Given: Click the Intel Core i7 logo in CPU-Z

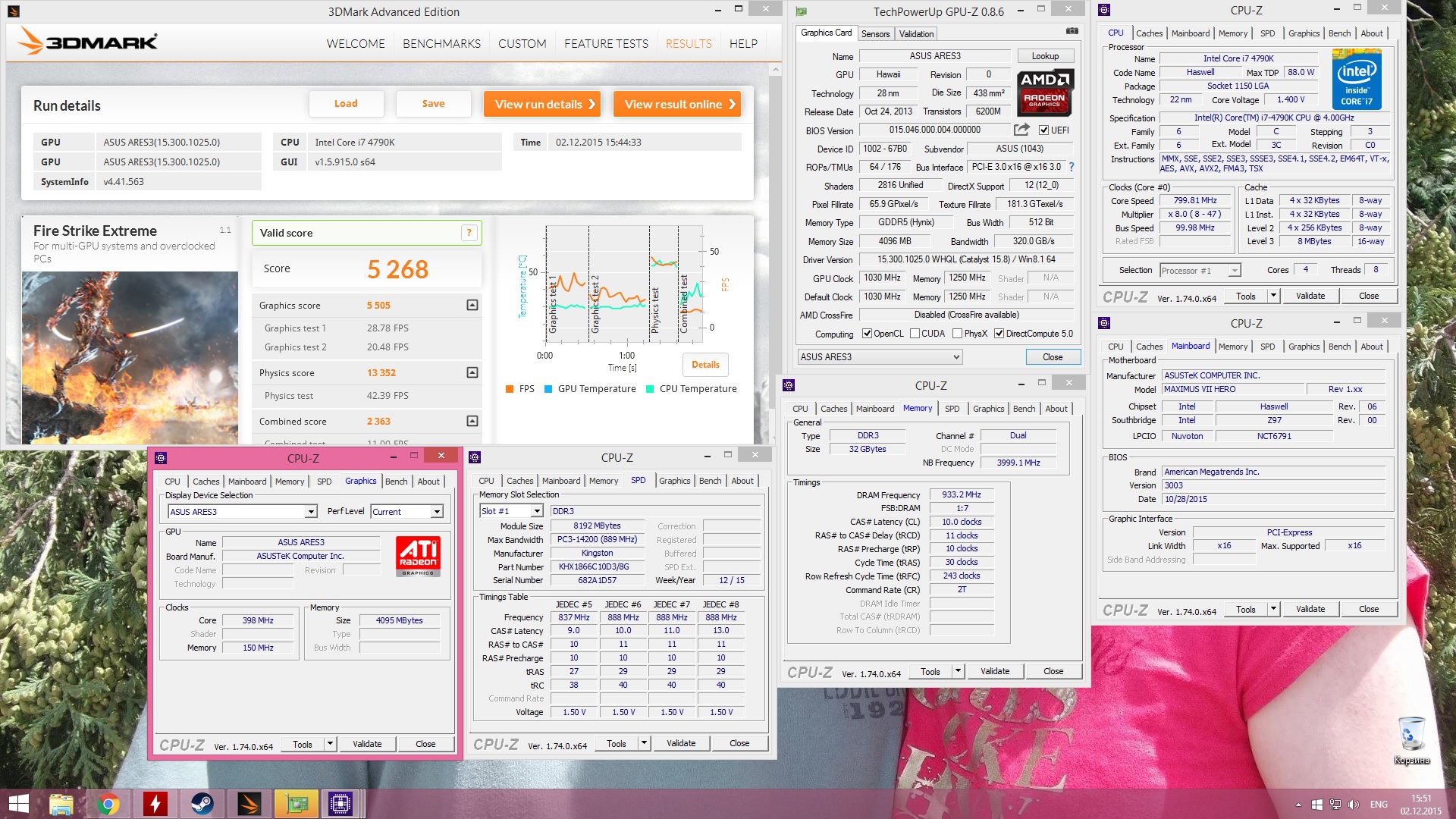Looking at the screenshot, I should point(1357,80).
